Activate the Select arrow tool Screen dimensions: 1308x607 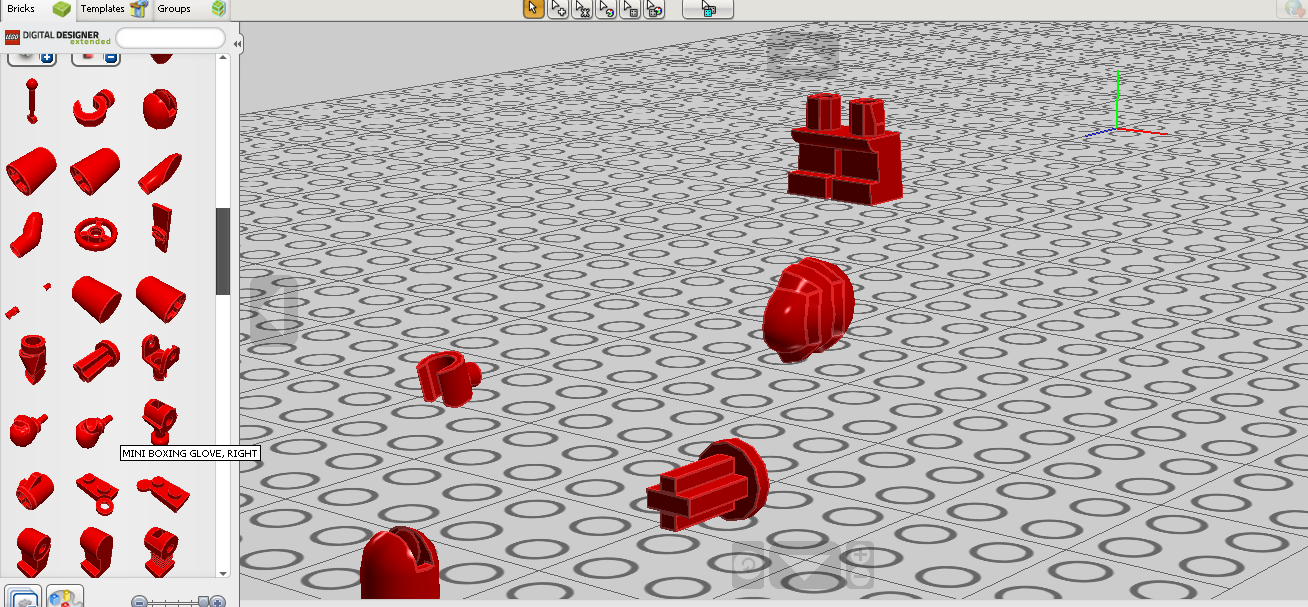point(533,9)
